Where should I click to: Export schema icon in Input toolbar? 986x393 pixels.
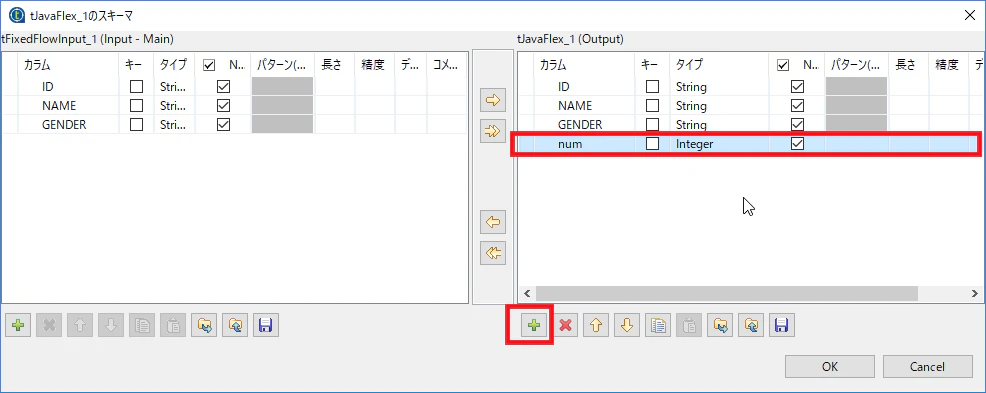[235, 325]
